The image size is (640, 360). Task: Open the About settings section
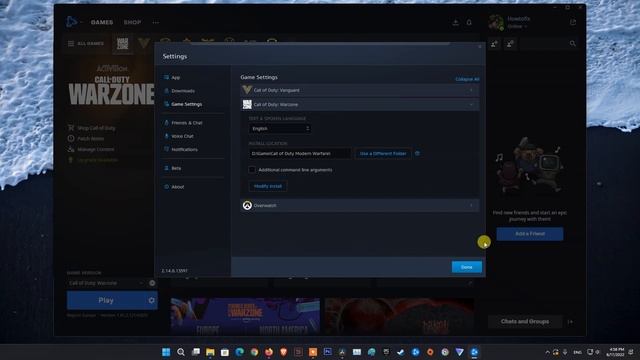178,187
